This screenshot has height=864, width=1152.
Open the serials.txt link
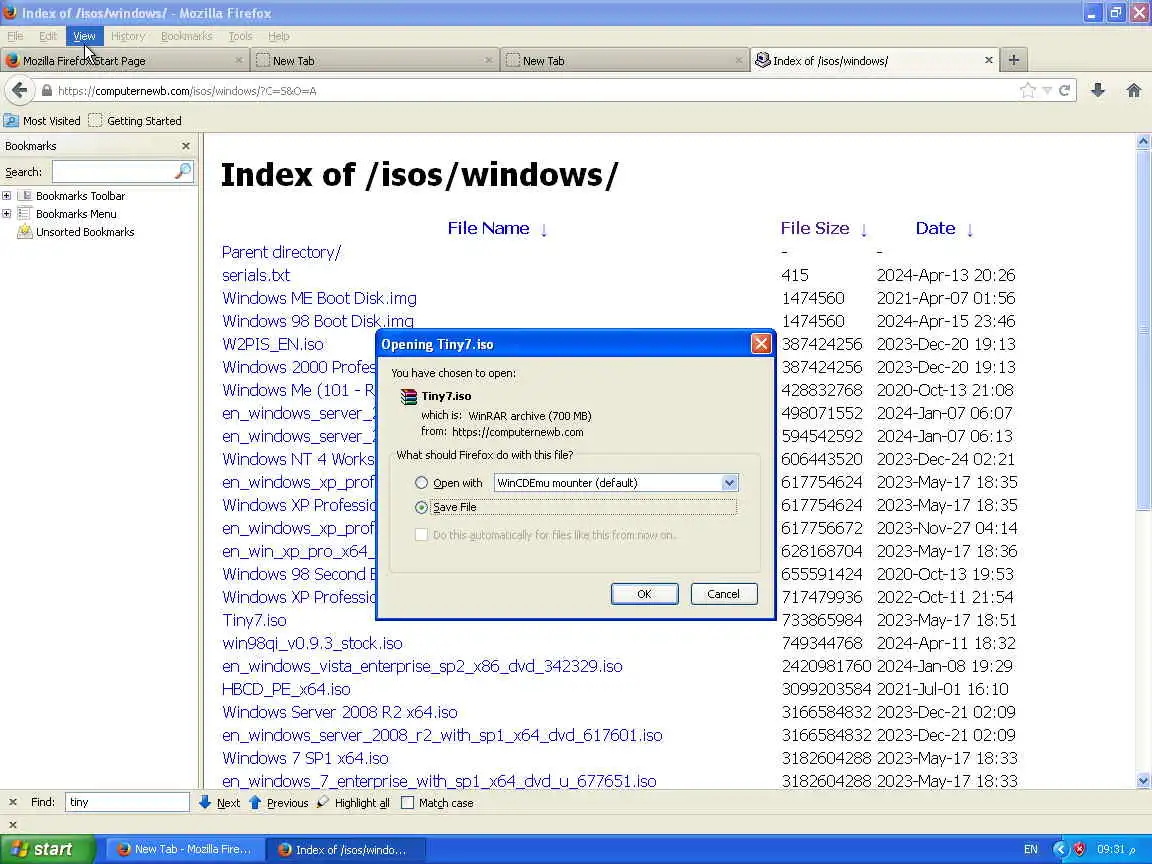point(256,275)
